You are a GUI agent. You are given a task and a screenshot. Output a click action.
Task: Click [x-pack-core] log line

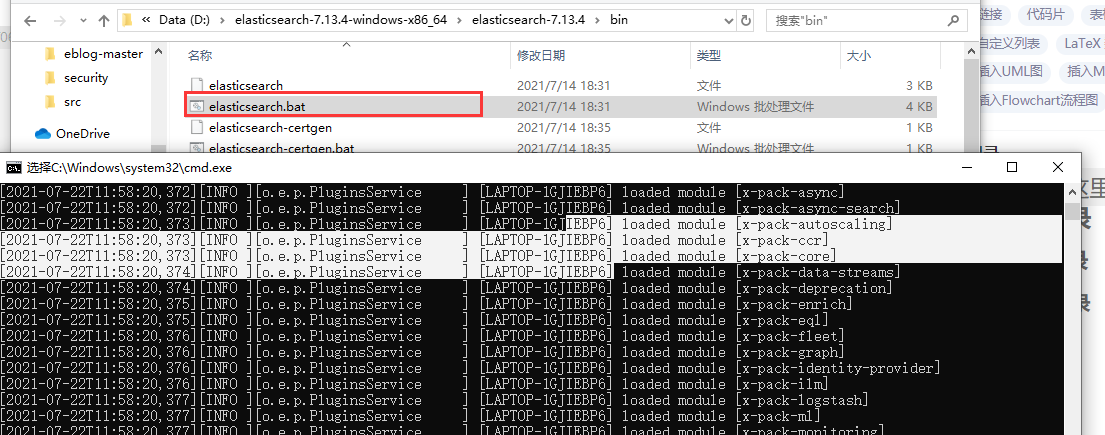pos(786,256)
